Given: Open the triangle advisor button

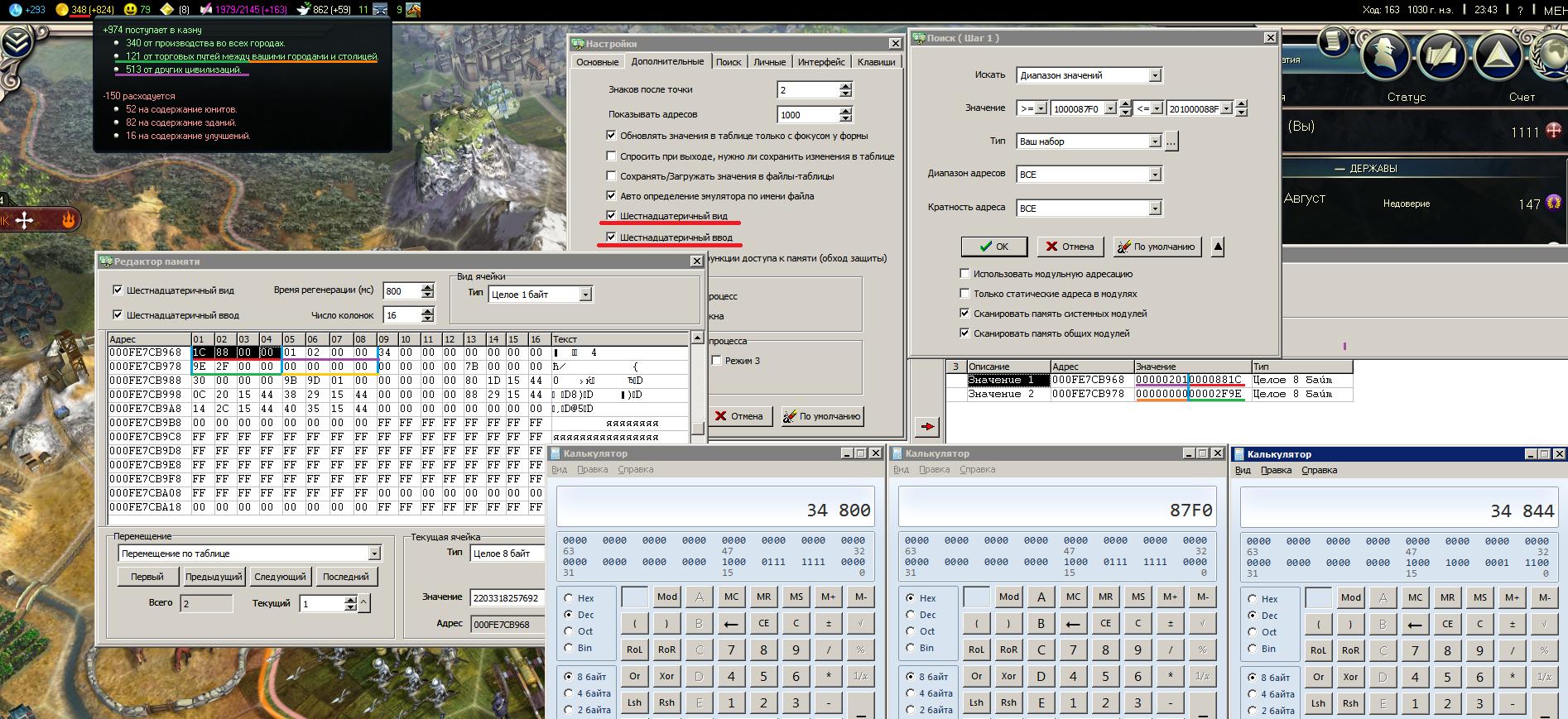Looking at the screenshot, I should [1497, 55].
